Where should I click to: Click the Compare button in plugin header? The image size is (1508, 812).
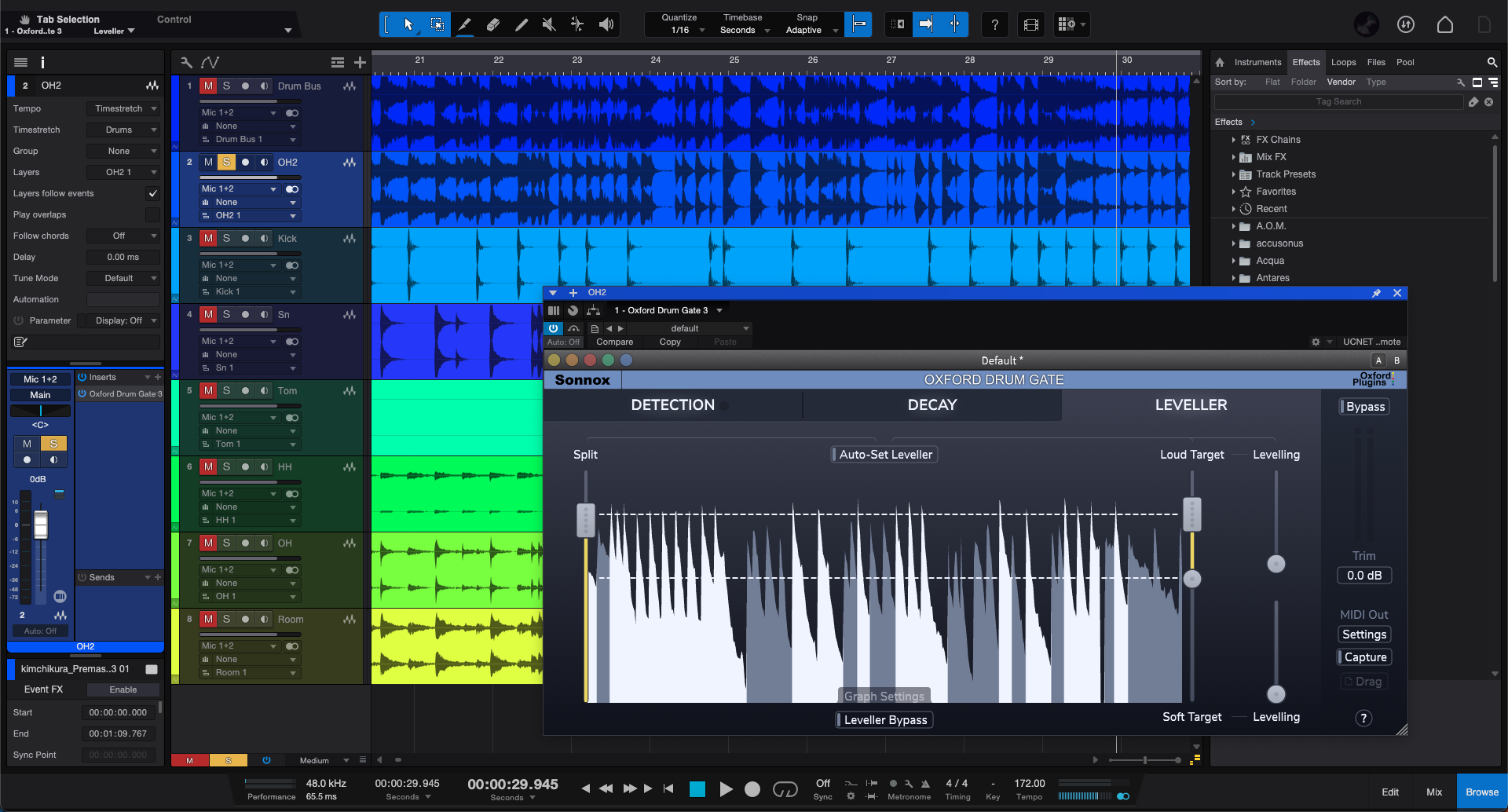click(x=614, y=342)
